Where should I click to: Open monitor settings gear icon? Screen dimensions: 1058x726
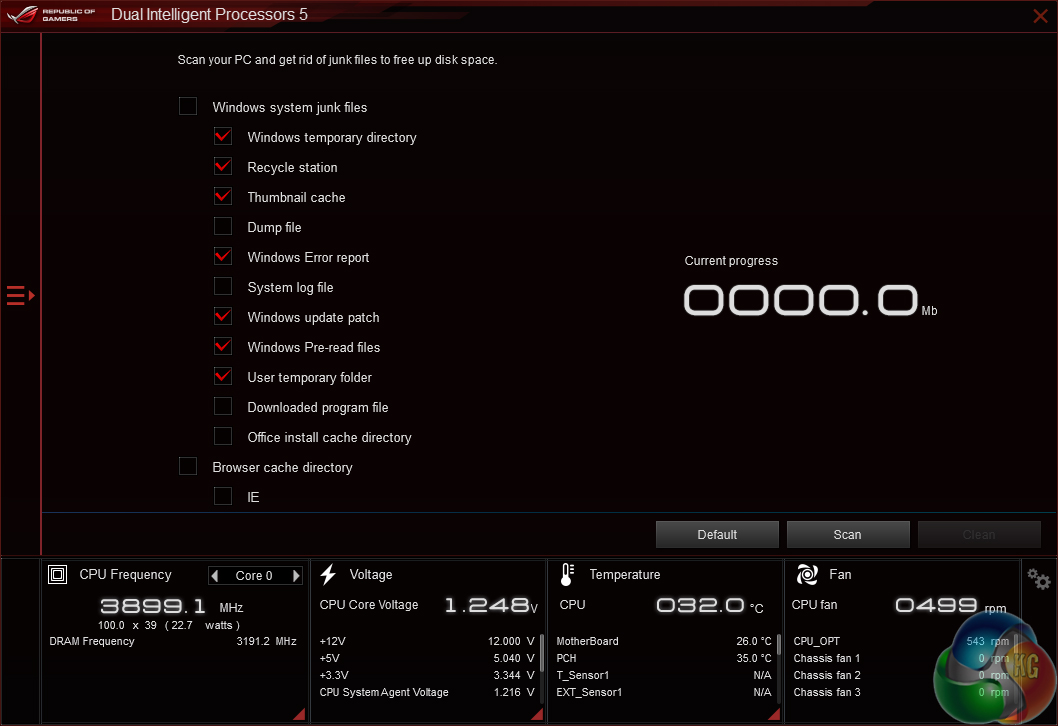pos(1038,579)
